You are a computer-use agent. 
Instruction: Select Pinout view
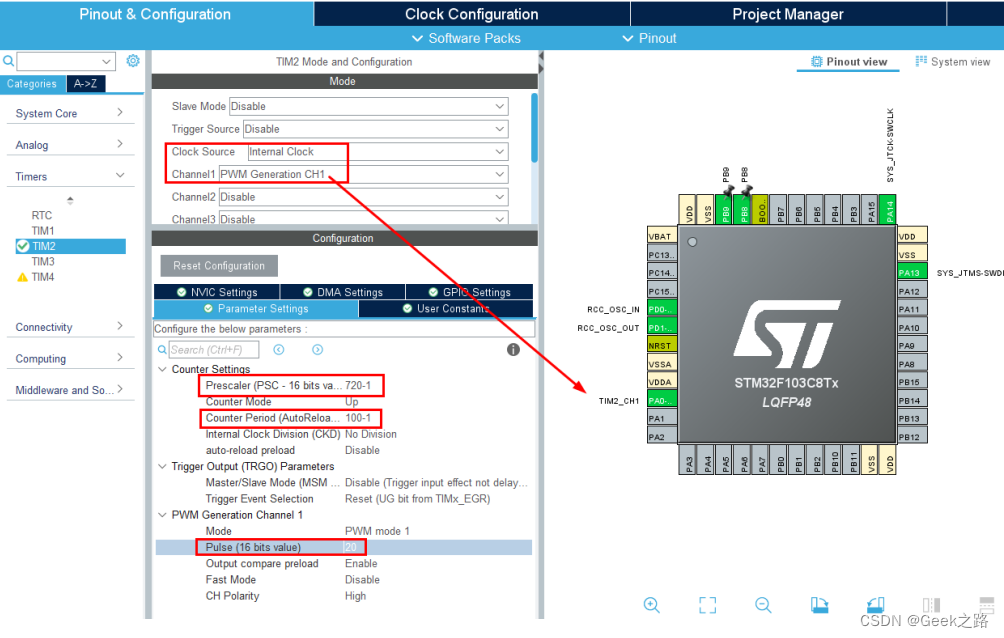pyautogui.click(x=848, y=61)
